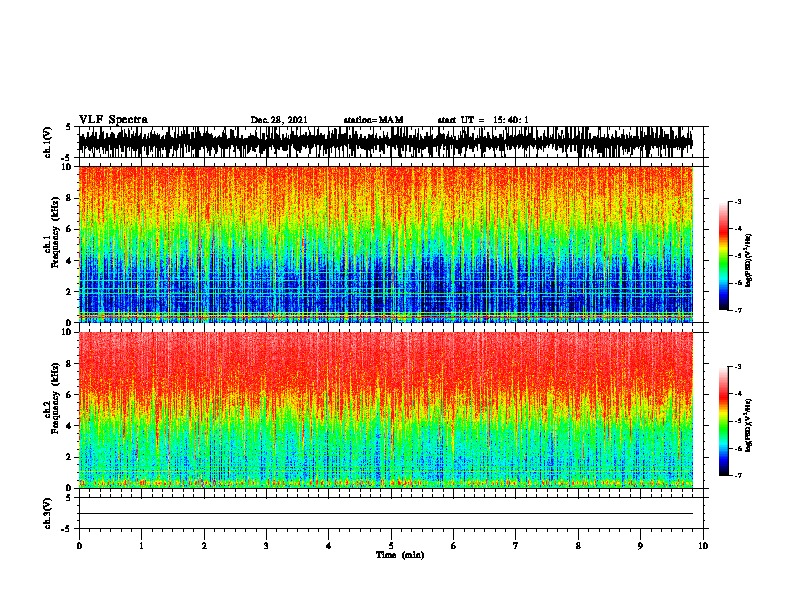Click the ch.2 frequency tick label "6"
The width and height of the screenshot is (792, 612).
point(69,395)
